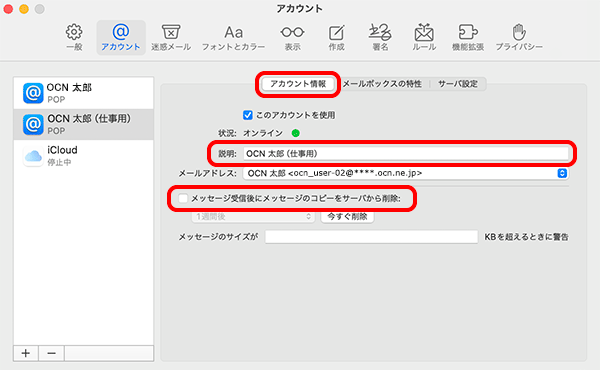Open the プライバシー privacy pane
Screen dimensions: 600x370
[x=519, y=37]
